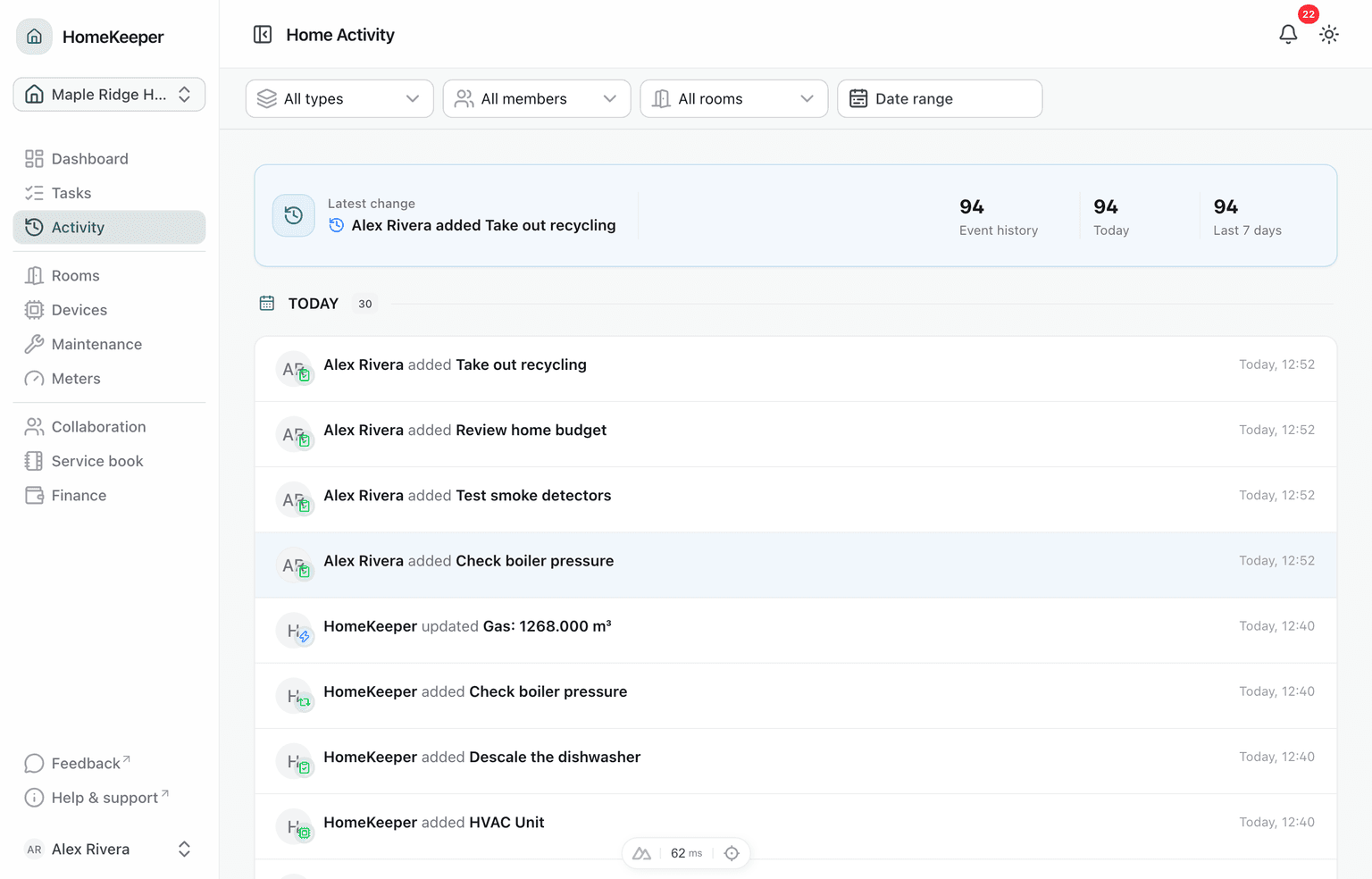Viewport: 1372px width, 879px height.
Task: Click the Finance wallet icon
Action: tap(34, 496)
